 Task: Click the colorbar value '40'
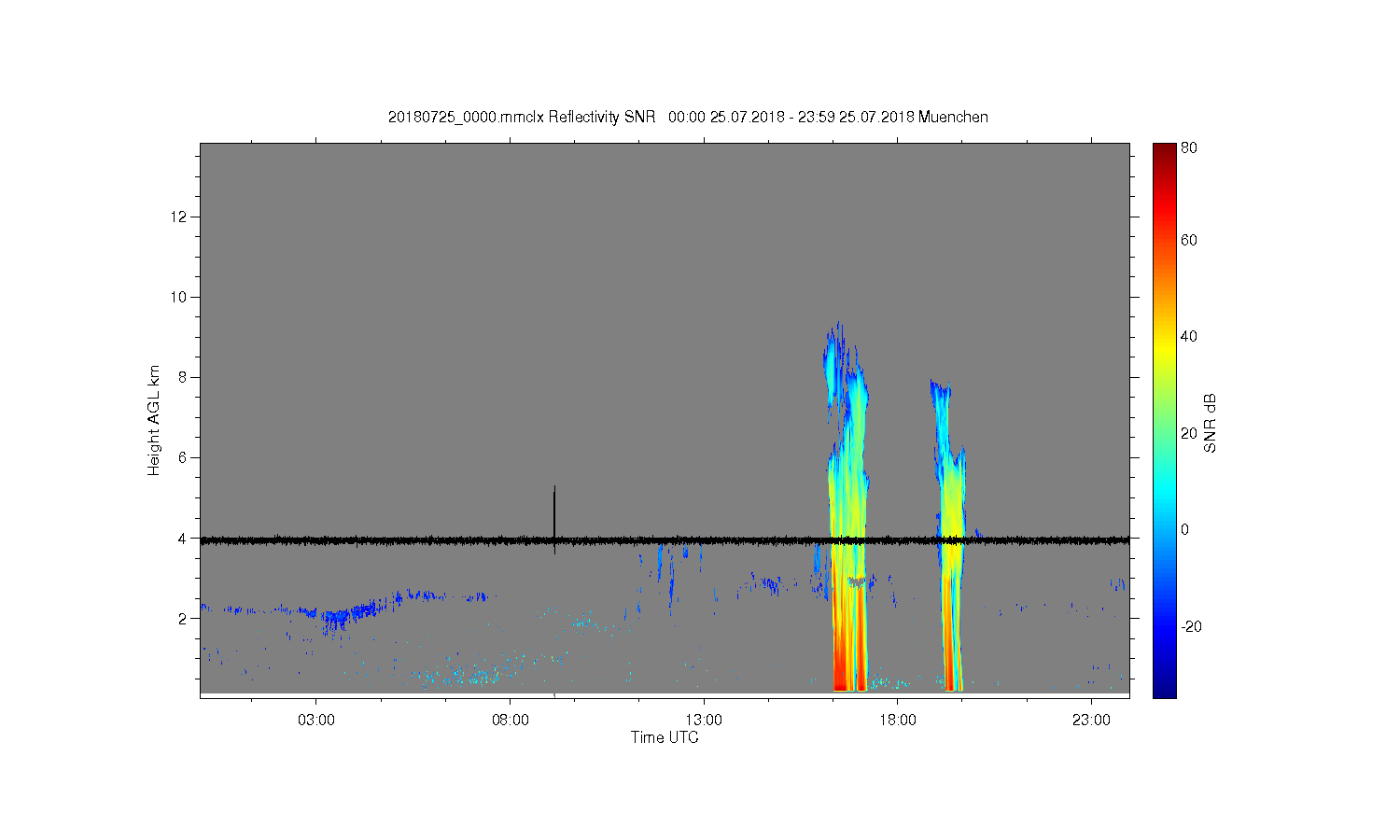tap(1189, 337)
